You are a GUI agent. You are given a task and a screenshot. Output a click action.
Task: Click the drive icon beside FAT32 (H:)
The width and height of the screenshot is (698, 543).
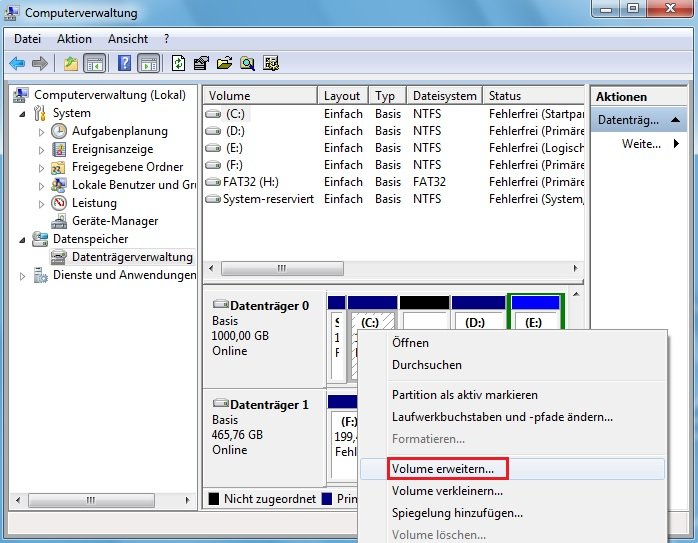[213, 182]
